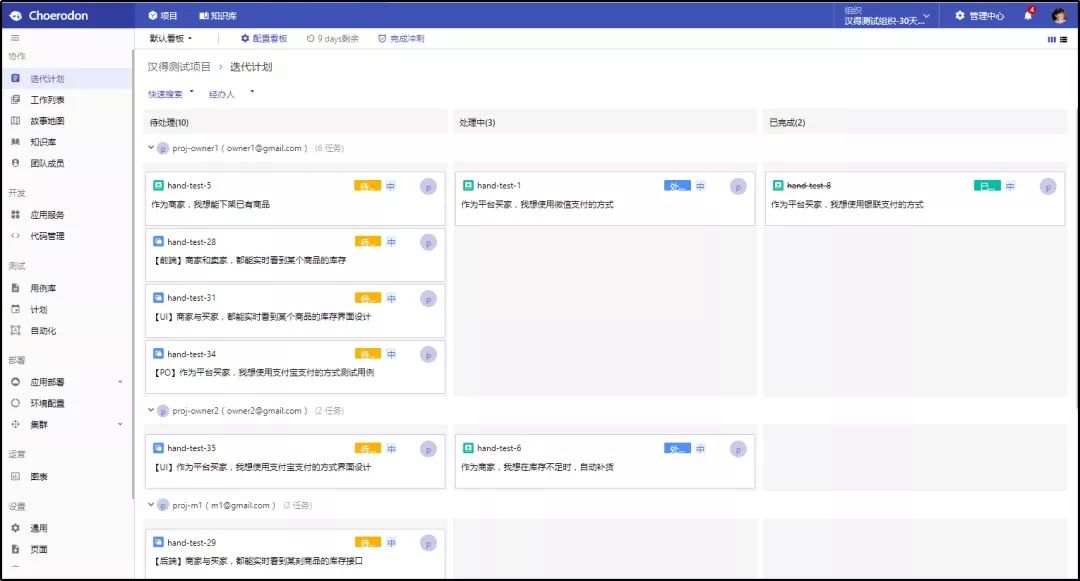Open the 默认看板 board dropdown
The image size is (1080, 581).
coord(171,38)
